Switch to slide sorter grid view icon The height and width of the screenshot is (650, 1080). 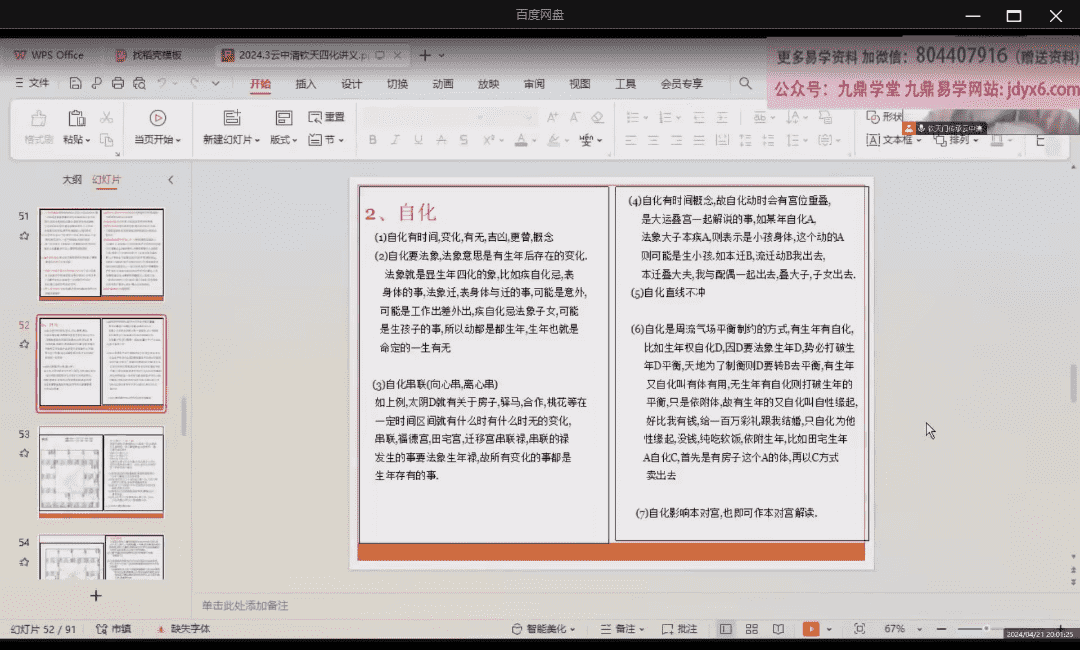[751, 629]
